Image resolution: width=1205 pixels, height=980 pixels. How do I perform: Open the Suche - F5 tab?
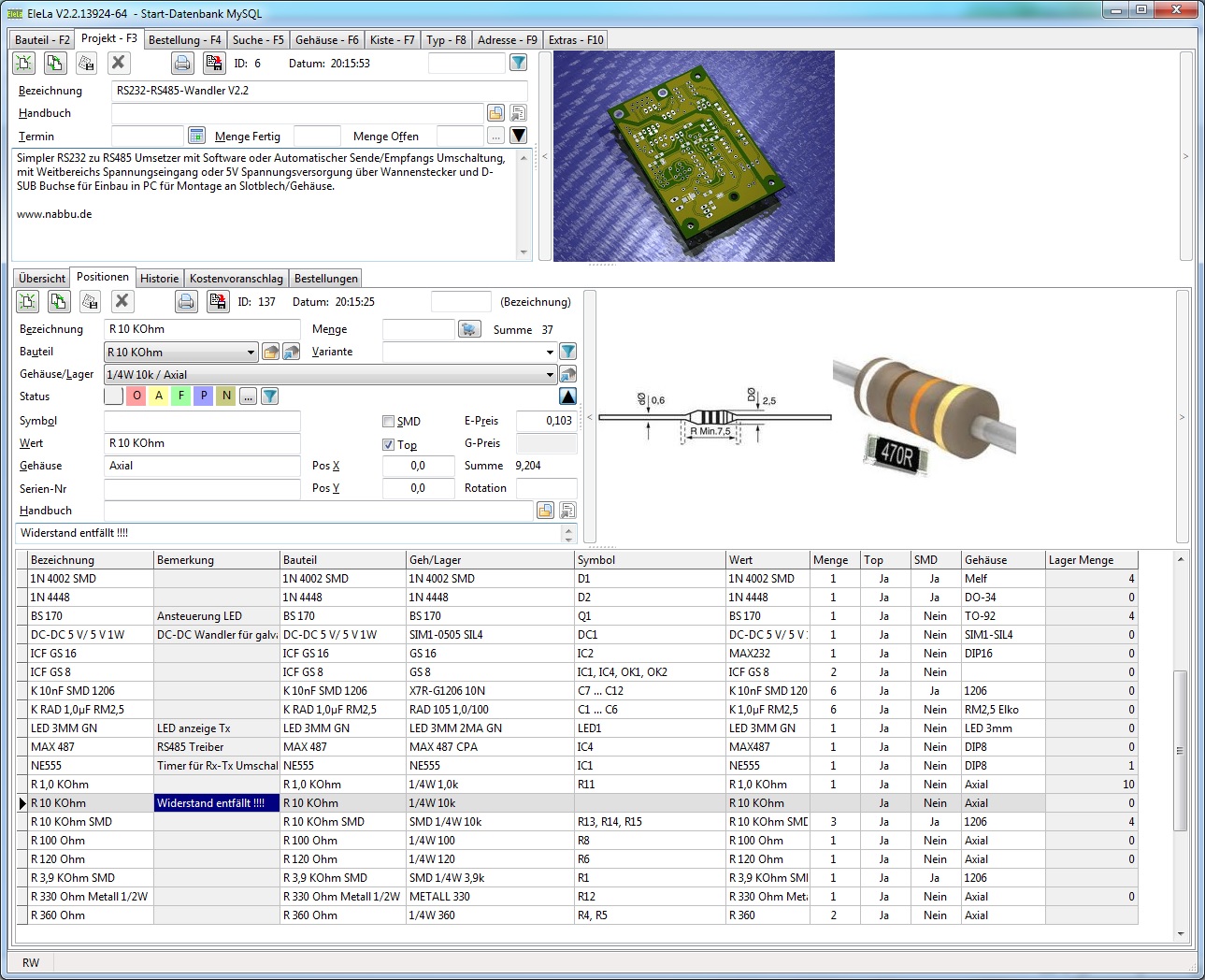(258, 40)
